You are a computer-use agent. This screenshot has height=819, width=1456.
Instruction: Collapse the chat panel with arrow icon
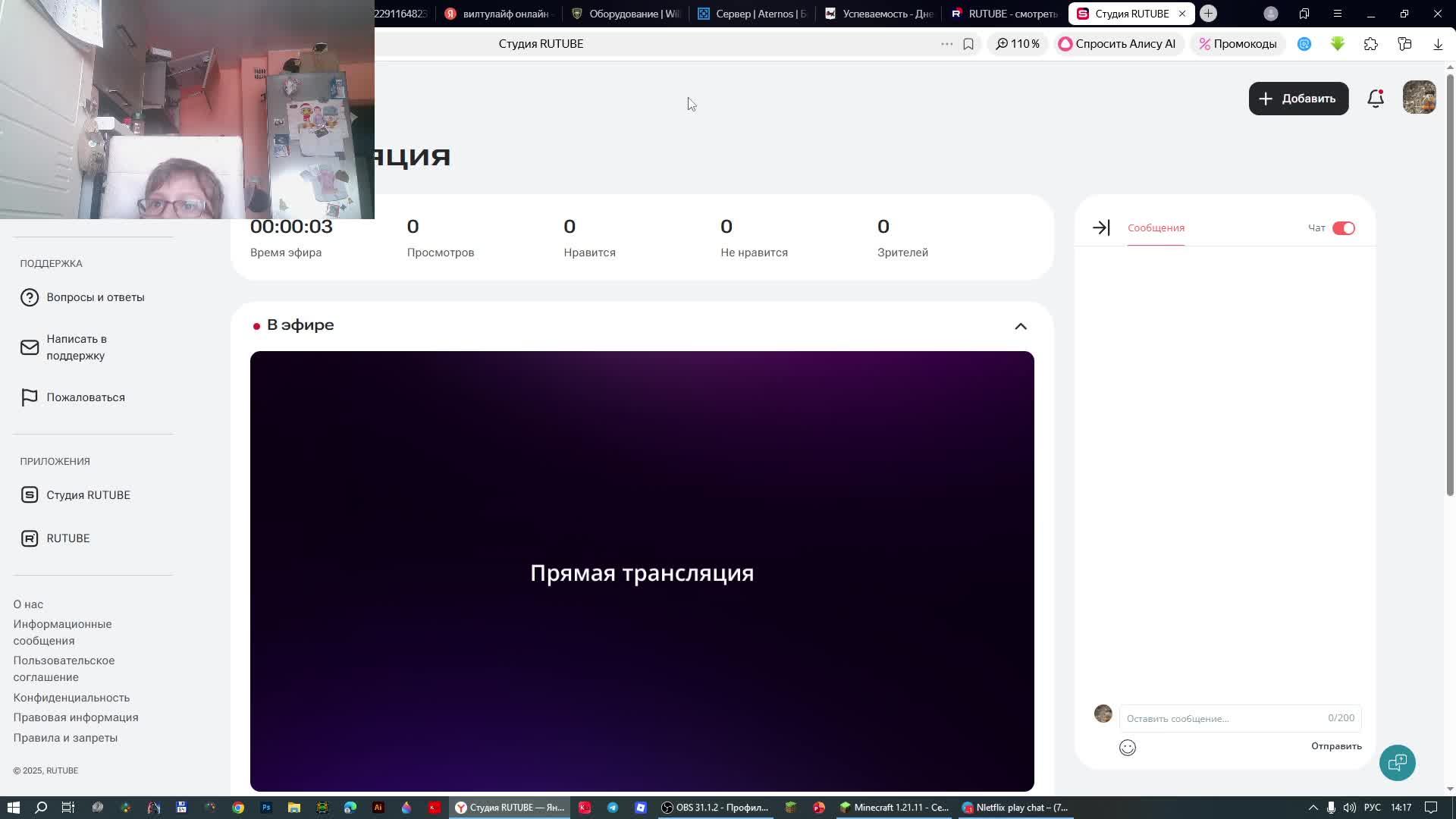point(1100,227)
